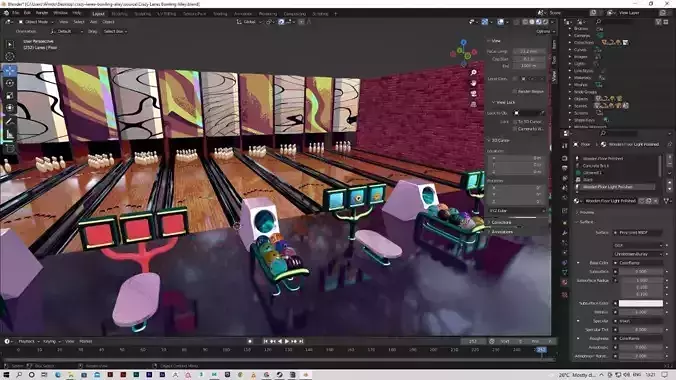Open the viewport Add menu
Screen dimensions: 676x380
tap(94, 22)
